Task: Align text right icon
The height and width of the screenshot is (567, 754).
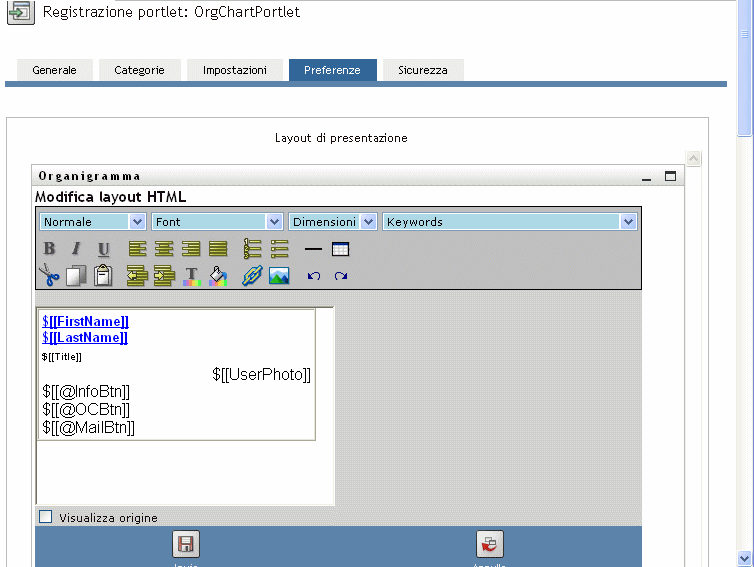Action: (x=191, y=249)
